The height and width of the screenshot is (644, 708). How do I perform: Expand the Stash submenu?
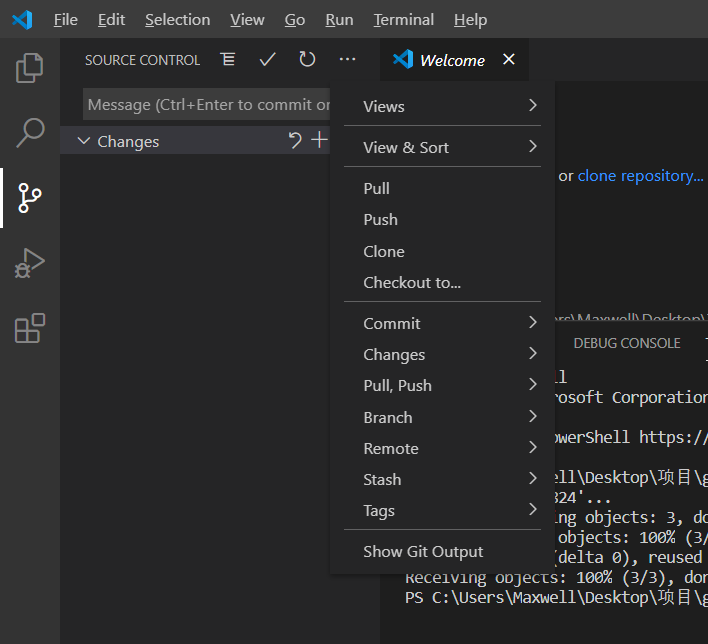click(x=442, y=480)
